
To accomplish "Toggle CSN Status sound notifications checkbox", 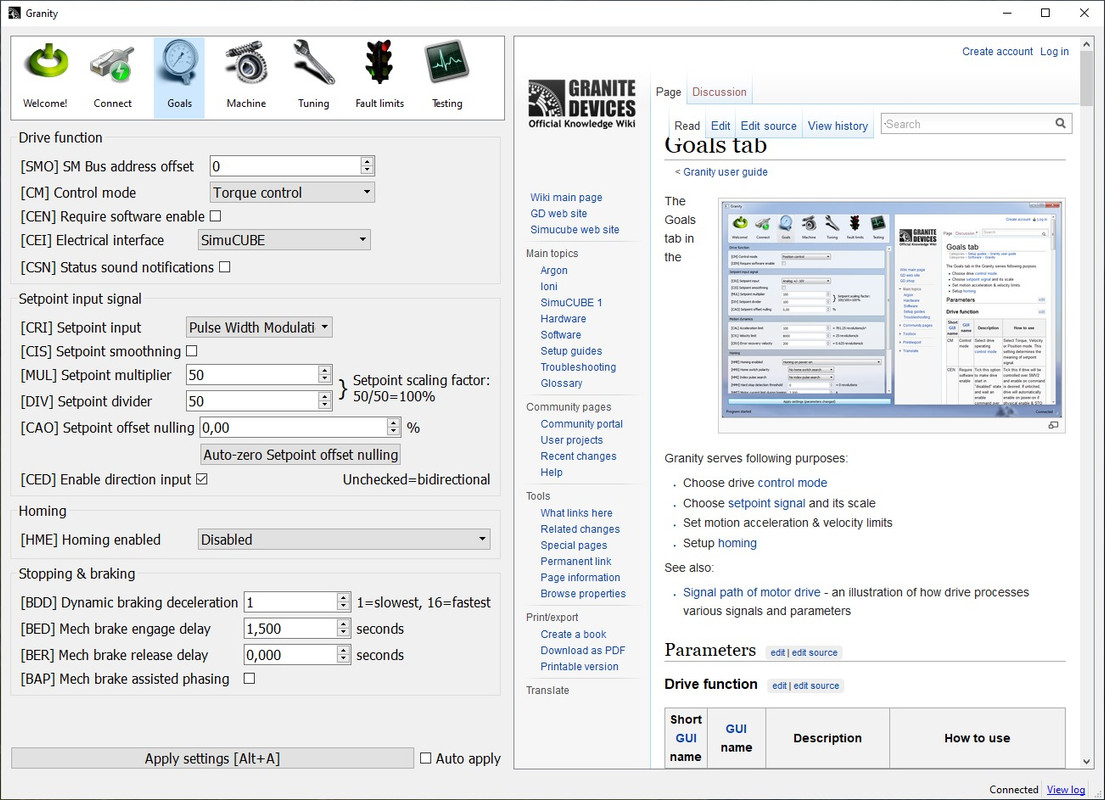I will (x=225, y=267).
